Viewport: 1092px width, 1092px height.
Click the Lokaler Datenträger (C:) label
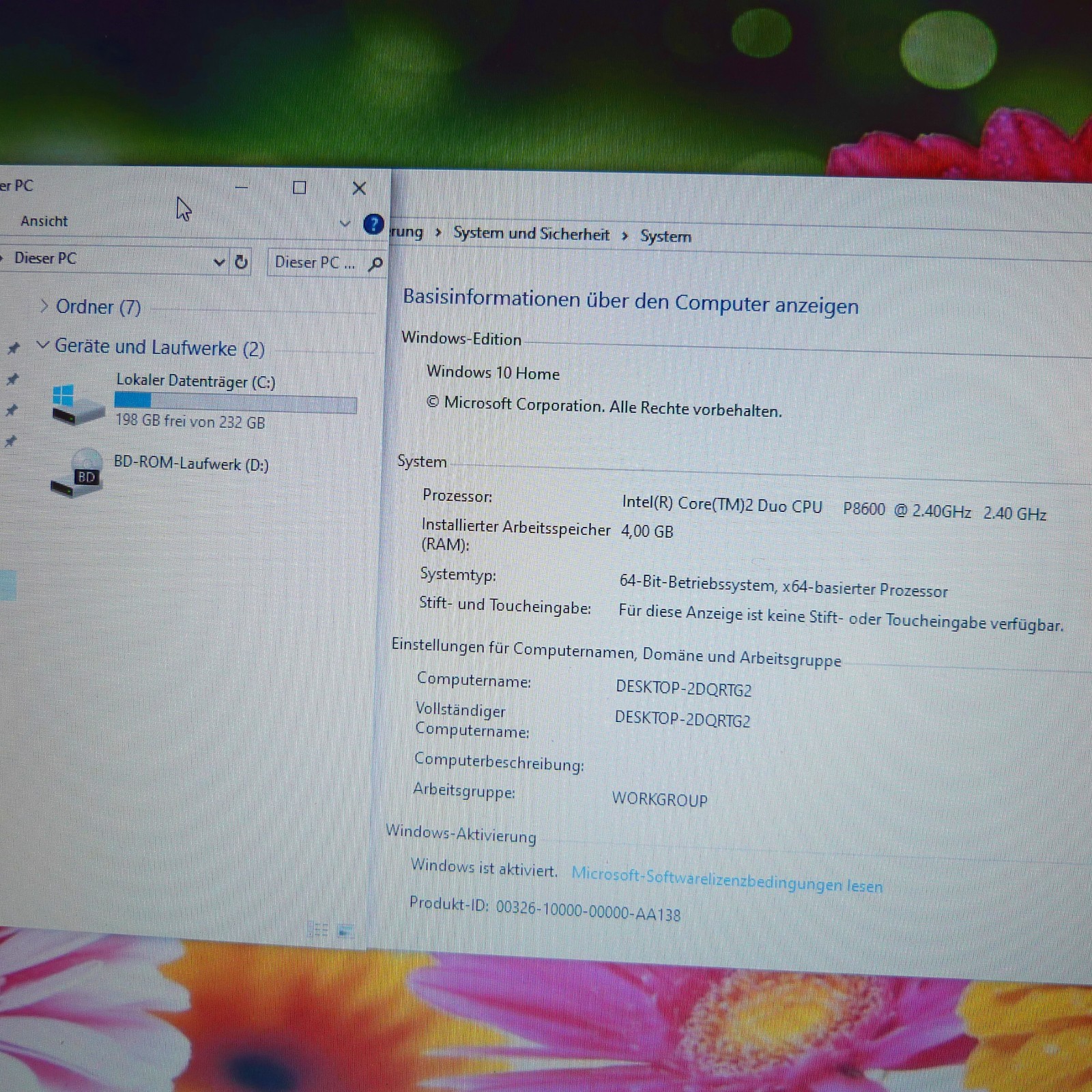[196, 381]
